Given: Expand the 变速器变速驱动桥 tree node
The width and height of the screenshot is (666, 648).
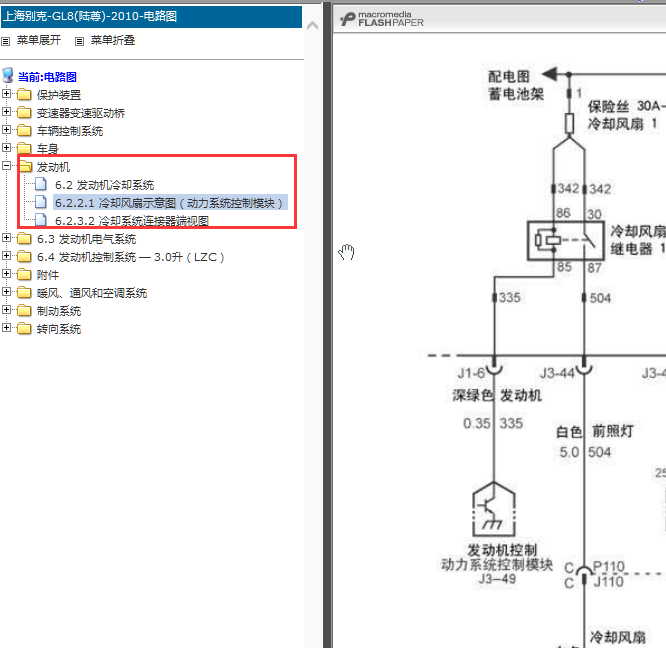Looking at the screenshot, I should [6, 111].
